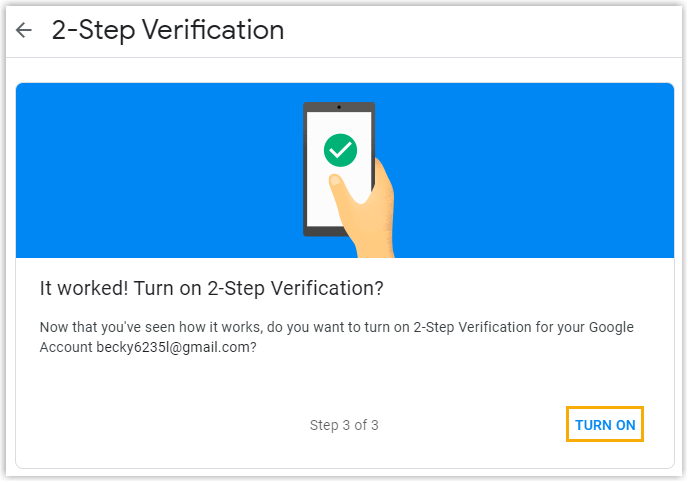Viewport: 688px width, 482px height.
Task: Click the "Step 3 of 3" indicator
Action: pos(344,425)
